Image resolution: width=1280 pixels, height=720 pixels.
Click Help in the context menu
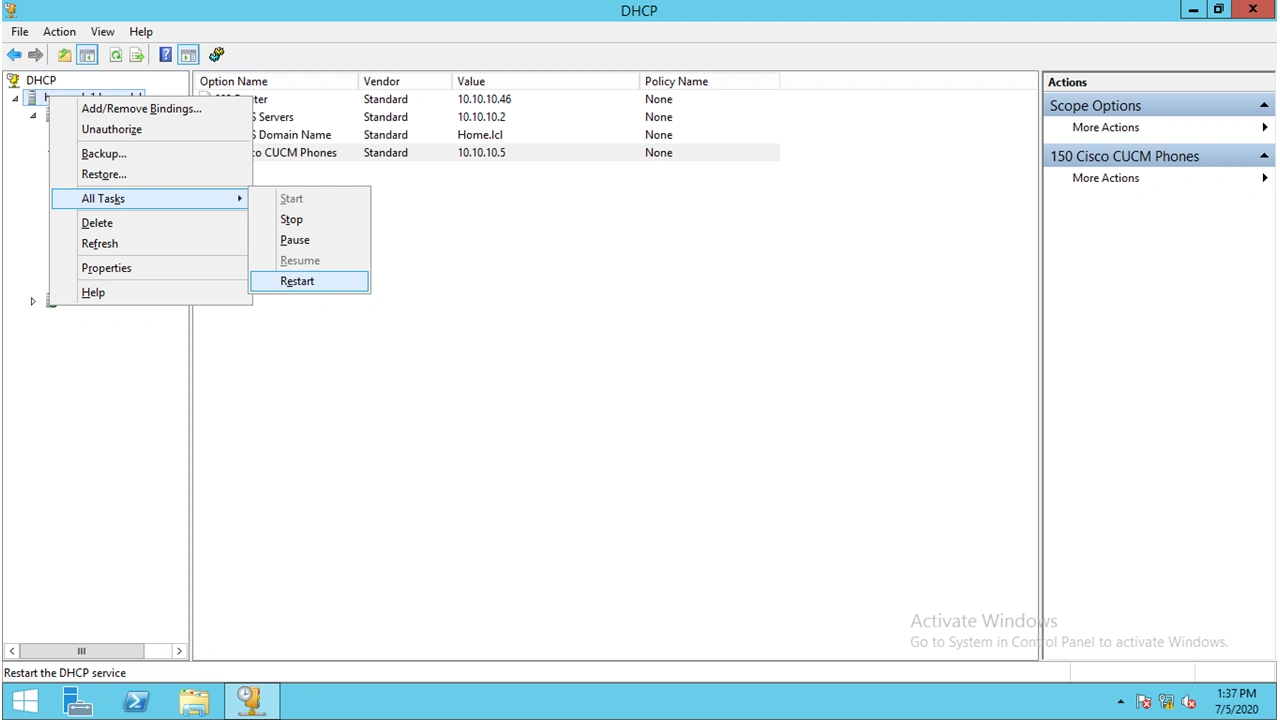tap(150, 293)
